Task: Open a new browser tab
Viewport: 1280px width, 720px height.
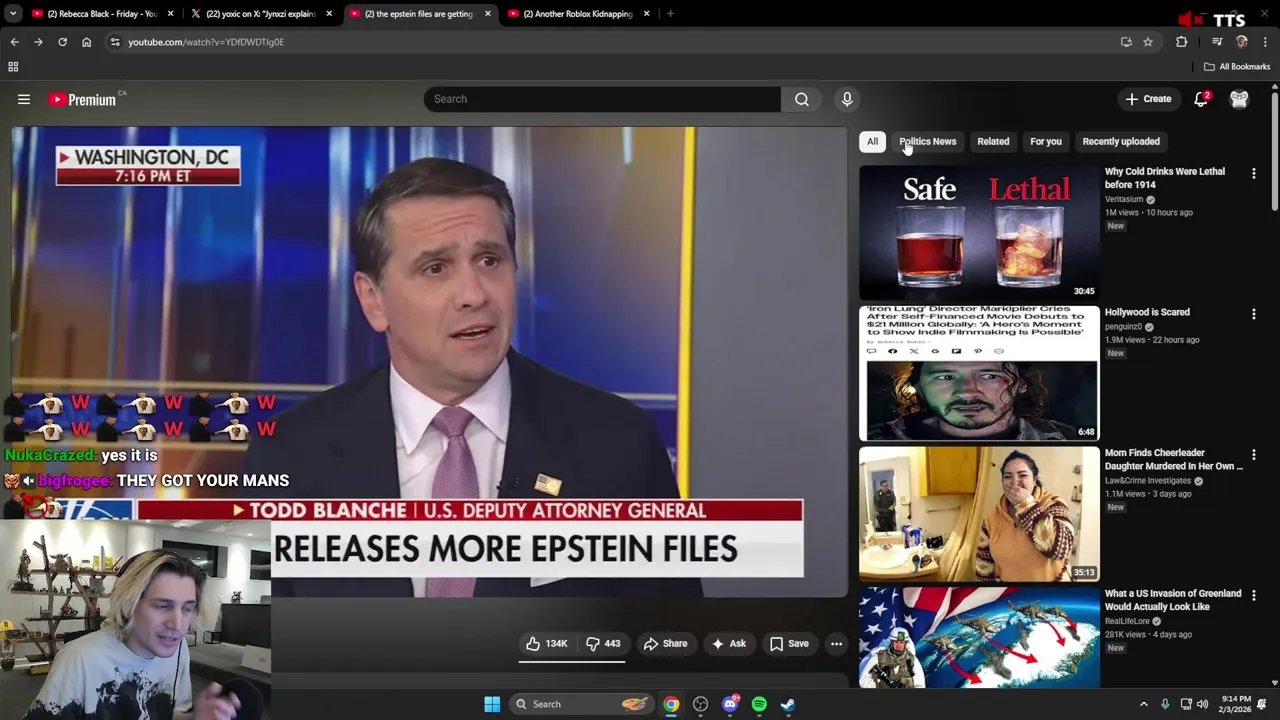Action: point(670,14)
